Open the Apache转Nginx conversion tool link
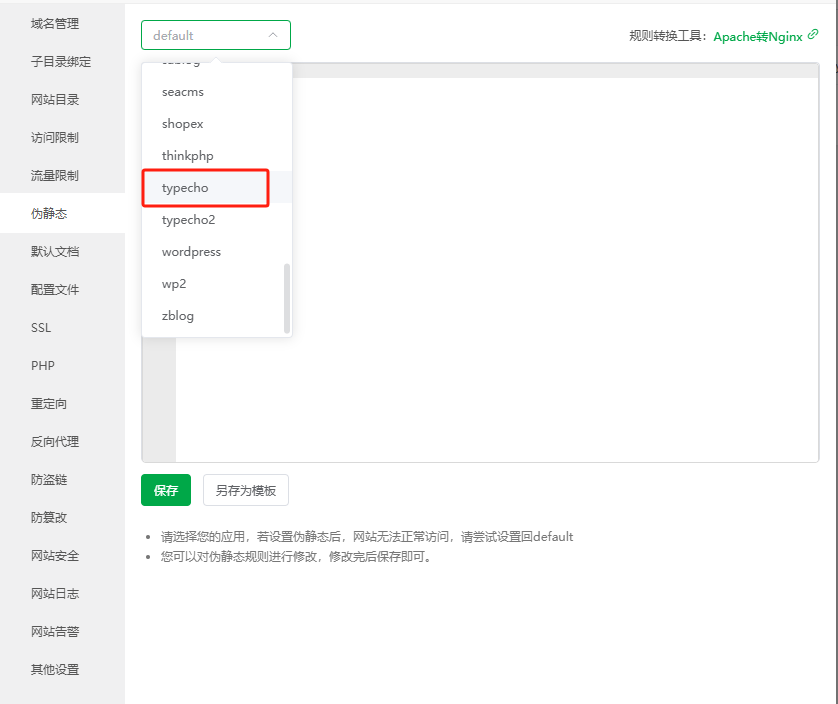This screenshot has height=704, width=838. [x=757, y=36]
